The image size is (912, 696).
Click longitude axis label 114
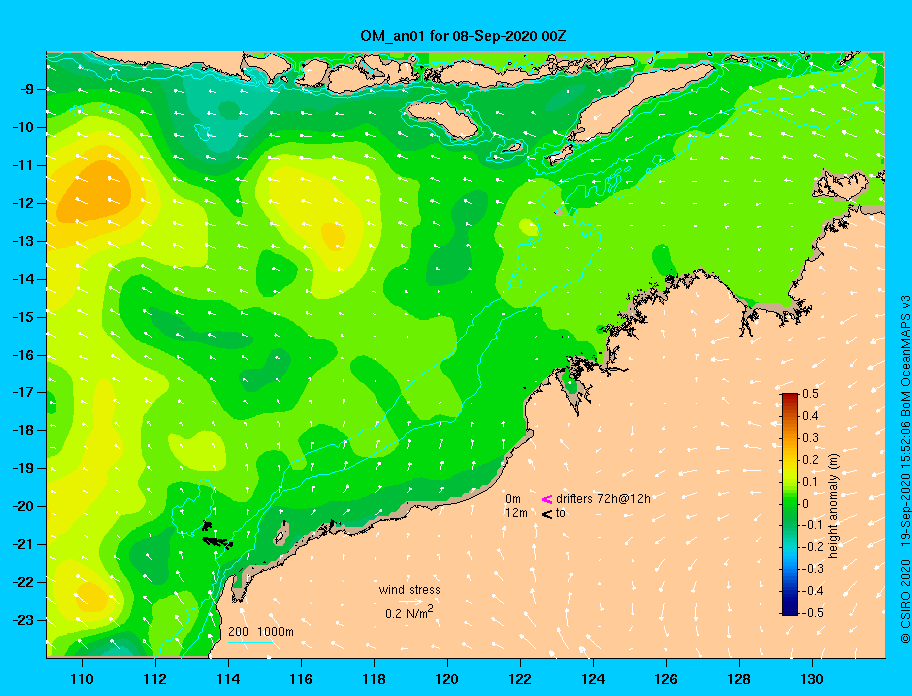[228, 679]
